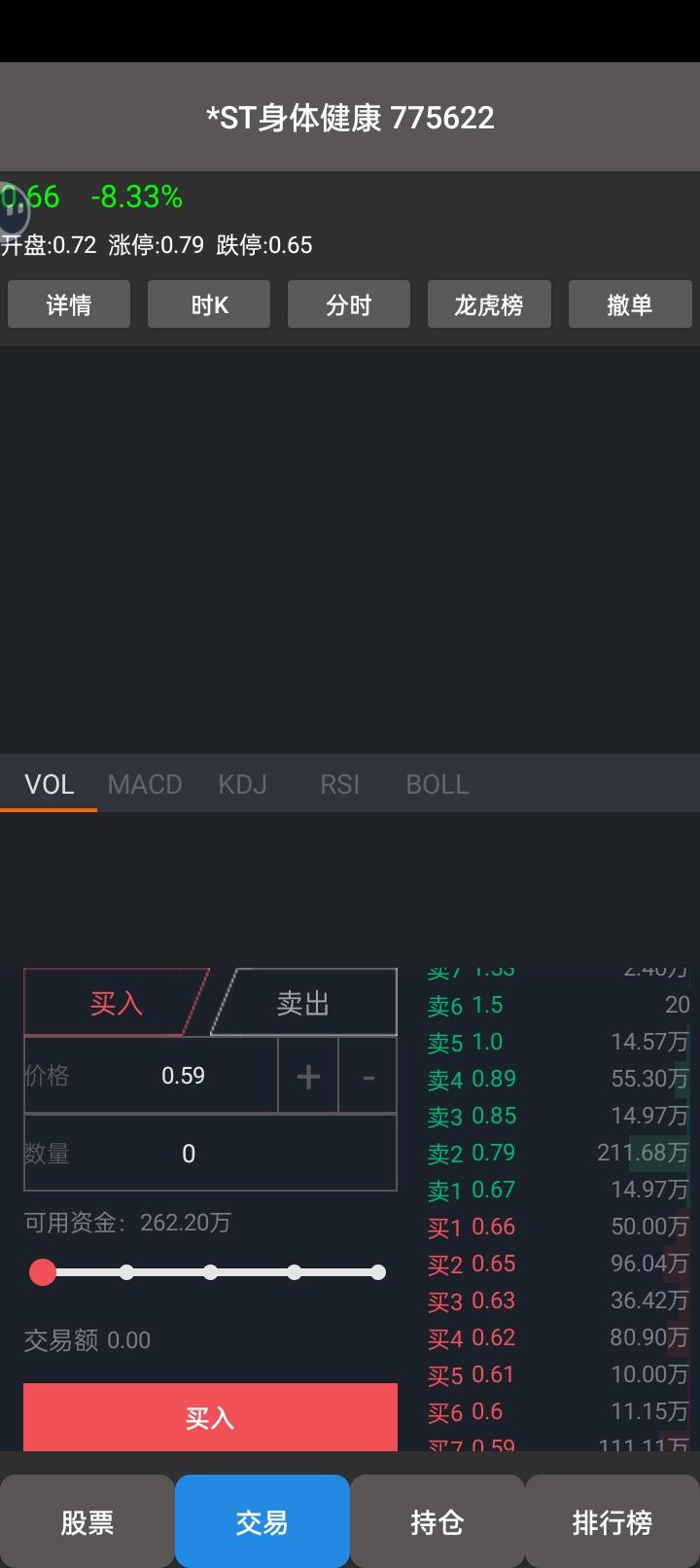This screenshot has height=1568, width=700.
Task: Select the 卖出 sell toggle tab
Action: (x=303, y=1003)
